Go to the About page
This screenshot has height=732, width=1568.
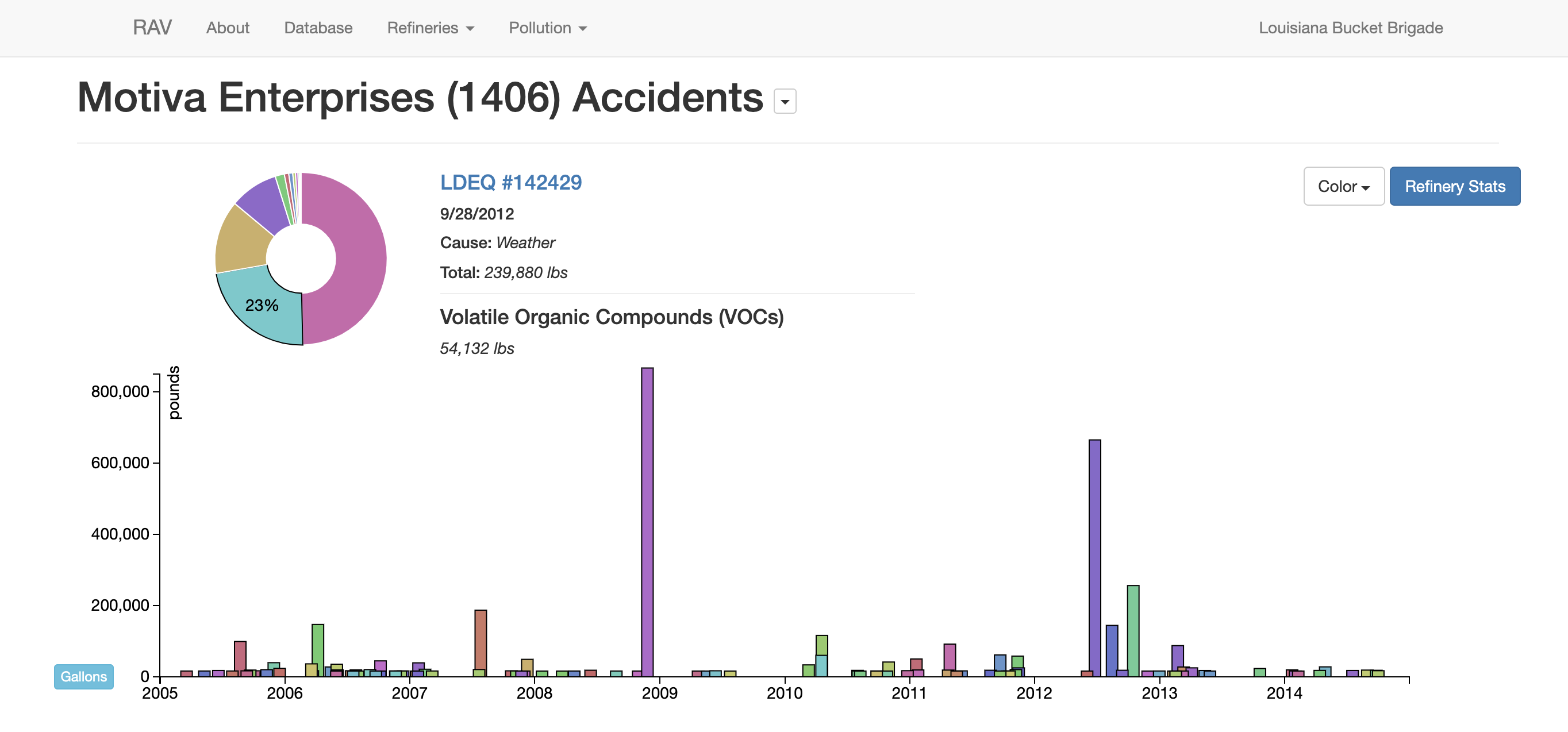coord(228,28)
